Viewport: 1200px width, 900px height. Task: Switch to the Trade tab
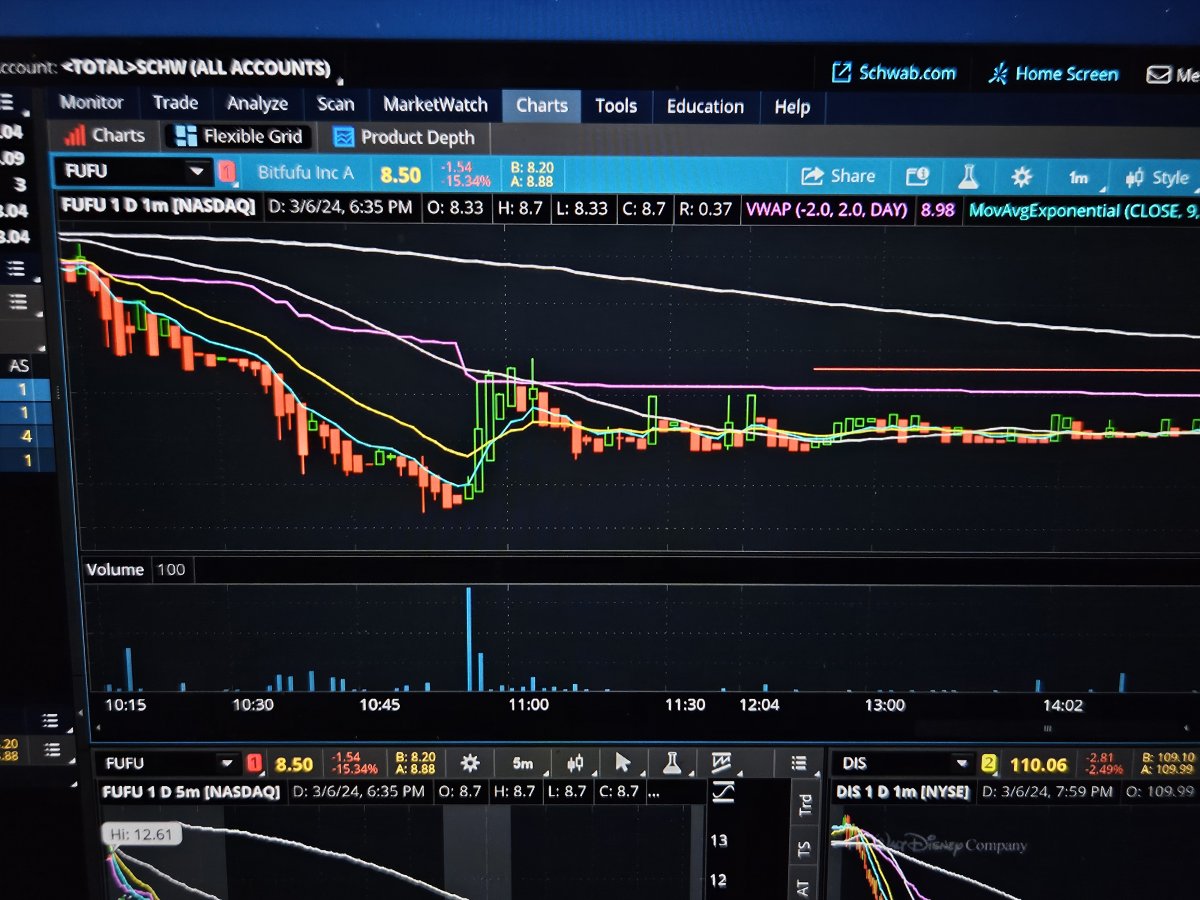(176, 102)
